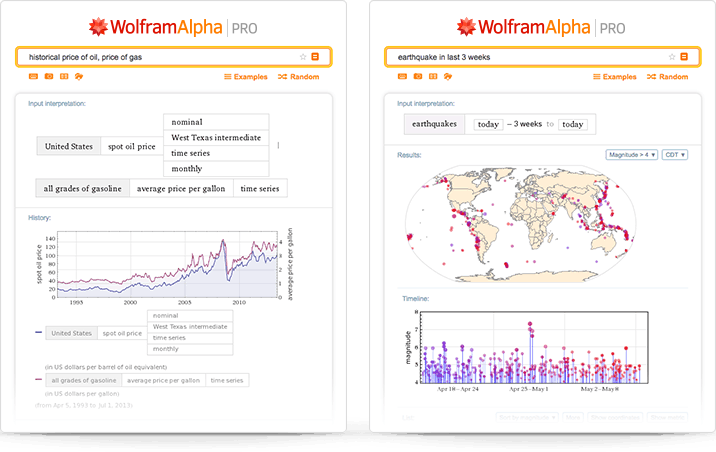Open the 'Sort by magnitude' dropdown
The width and height of the screenshot is (716, 452).
point(526,417)
